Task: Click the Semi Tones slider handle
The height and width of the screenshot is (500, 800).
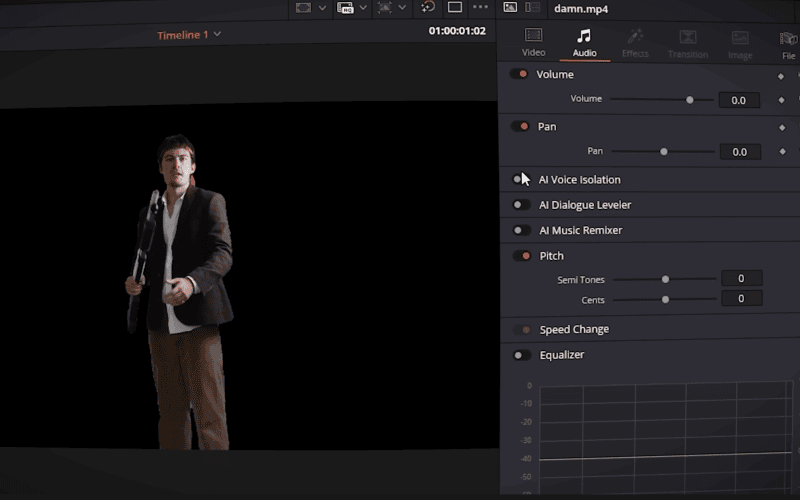Action: click(x=665, y=279)
